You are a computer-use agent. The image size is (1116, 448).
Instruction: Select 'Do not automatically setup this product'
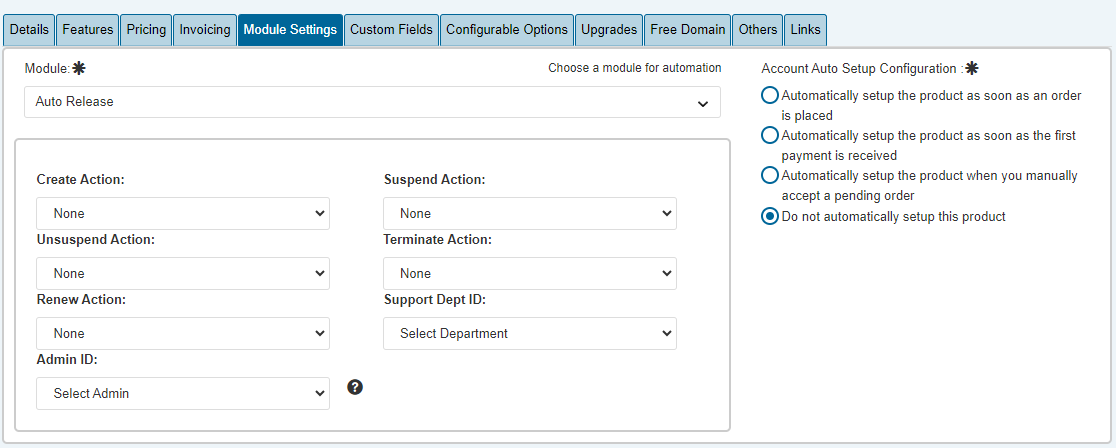769,217
